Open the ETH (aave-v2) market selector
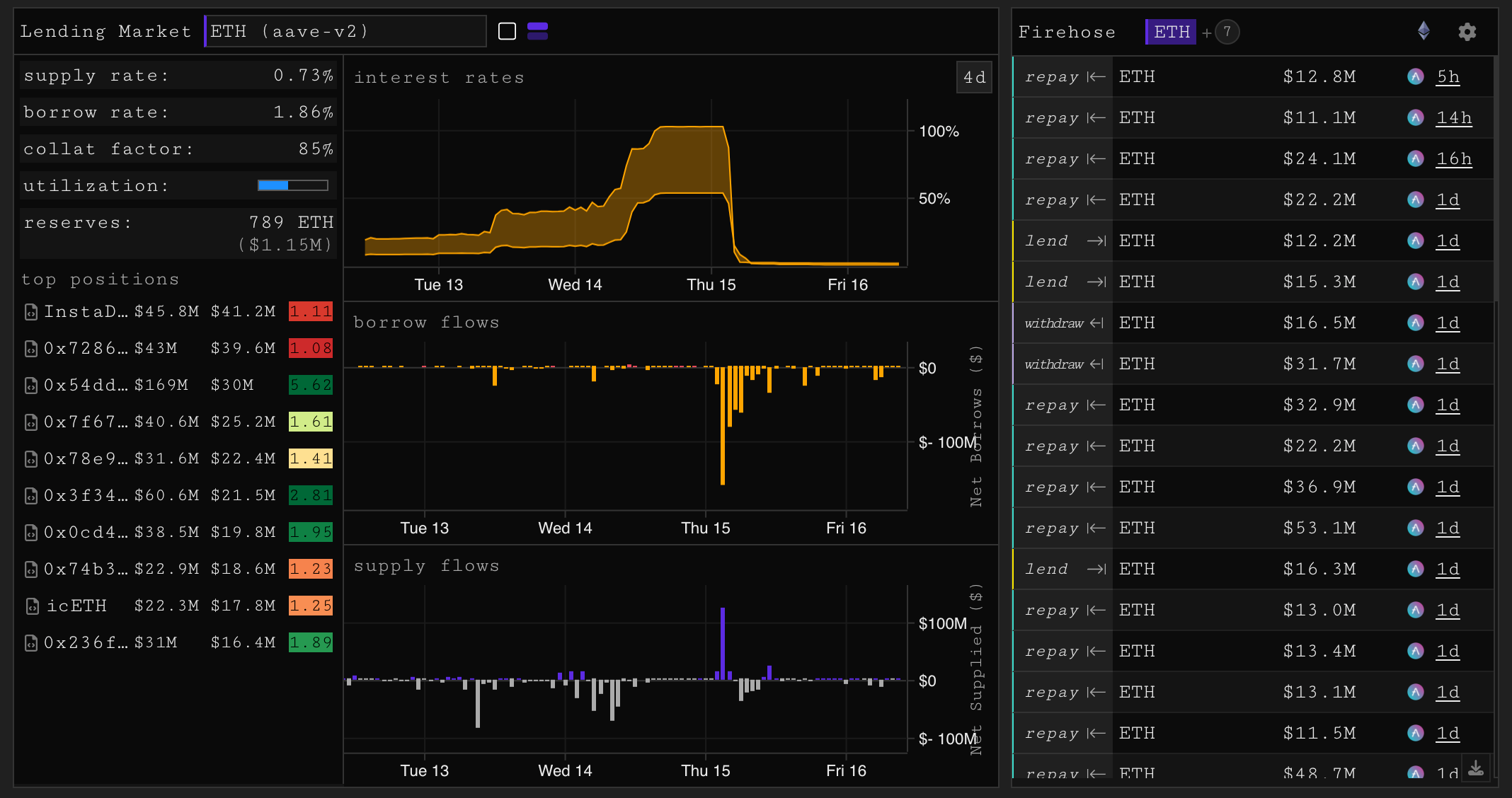Screen dimensions: 1512x798 point(345,31)
